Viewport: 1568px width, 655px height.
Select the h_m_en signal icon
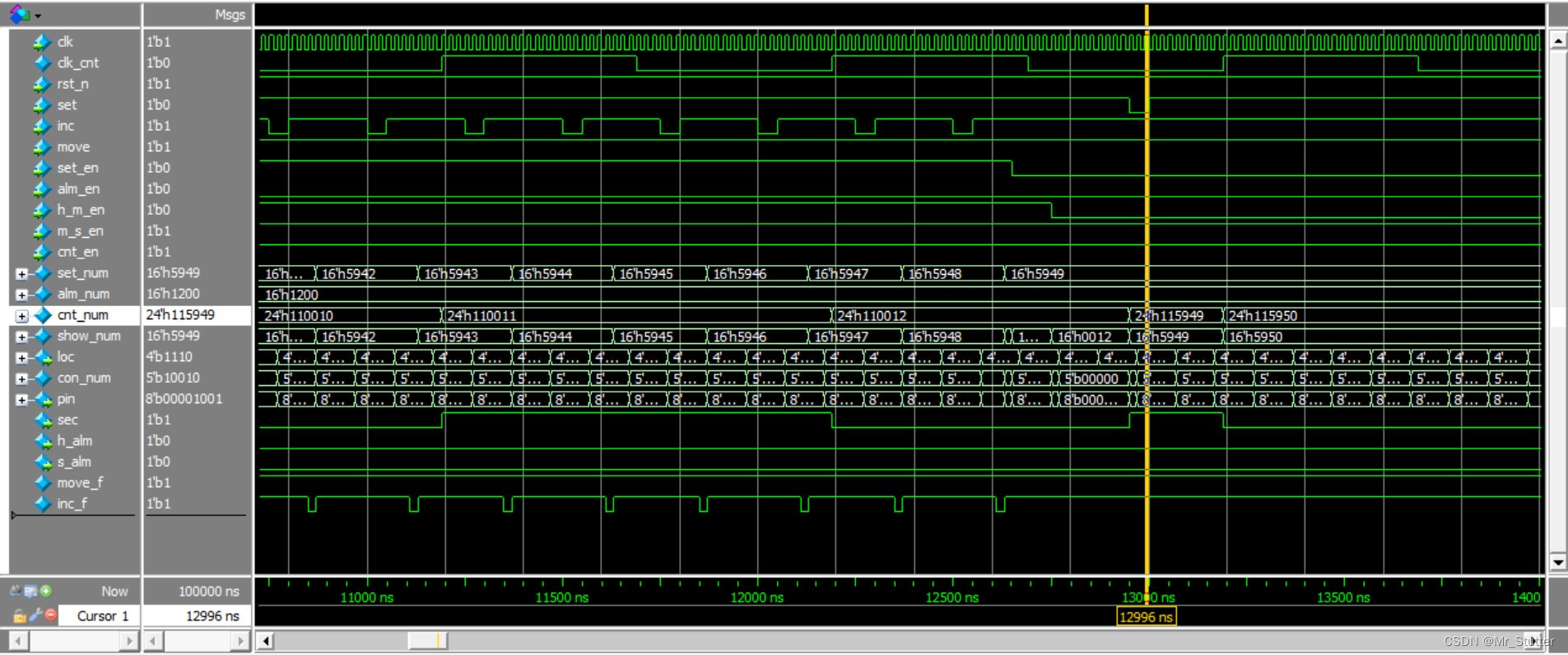click(42, 210)
